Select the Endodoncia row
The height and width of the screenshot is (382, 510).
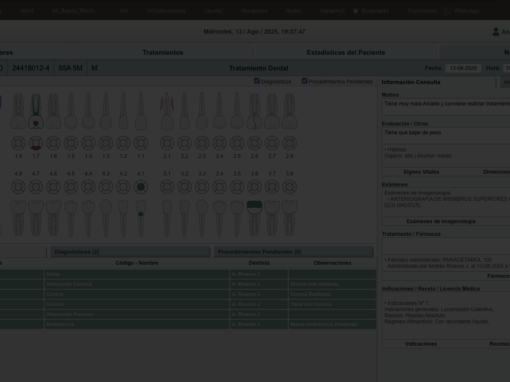pyautogui.click(x=188, y=324)
